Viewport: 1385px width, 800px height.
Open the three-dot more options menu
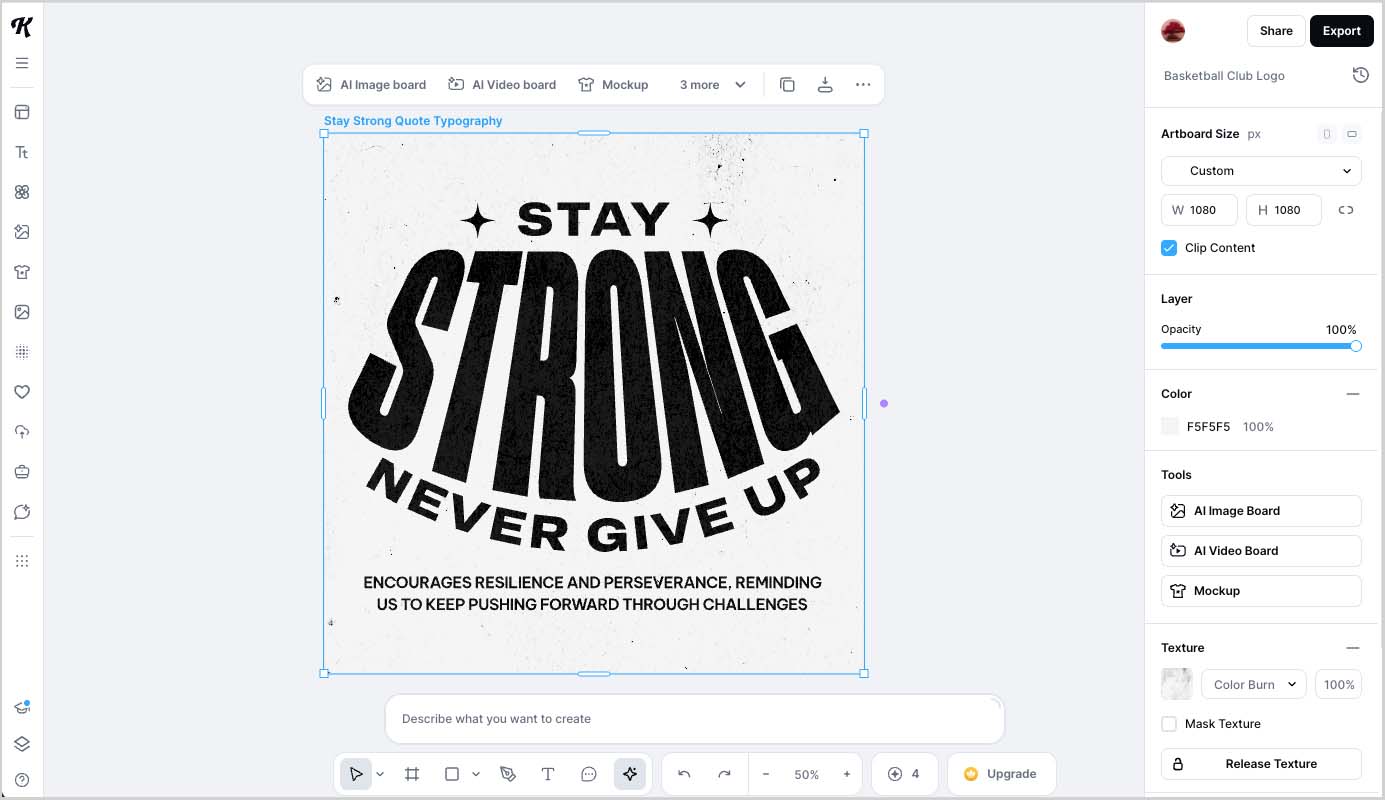coord(863,85)
